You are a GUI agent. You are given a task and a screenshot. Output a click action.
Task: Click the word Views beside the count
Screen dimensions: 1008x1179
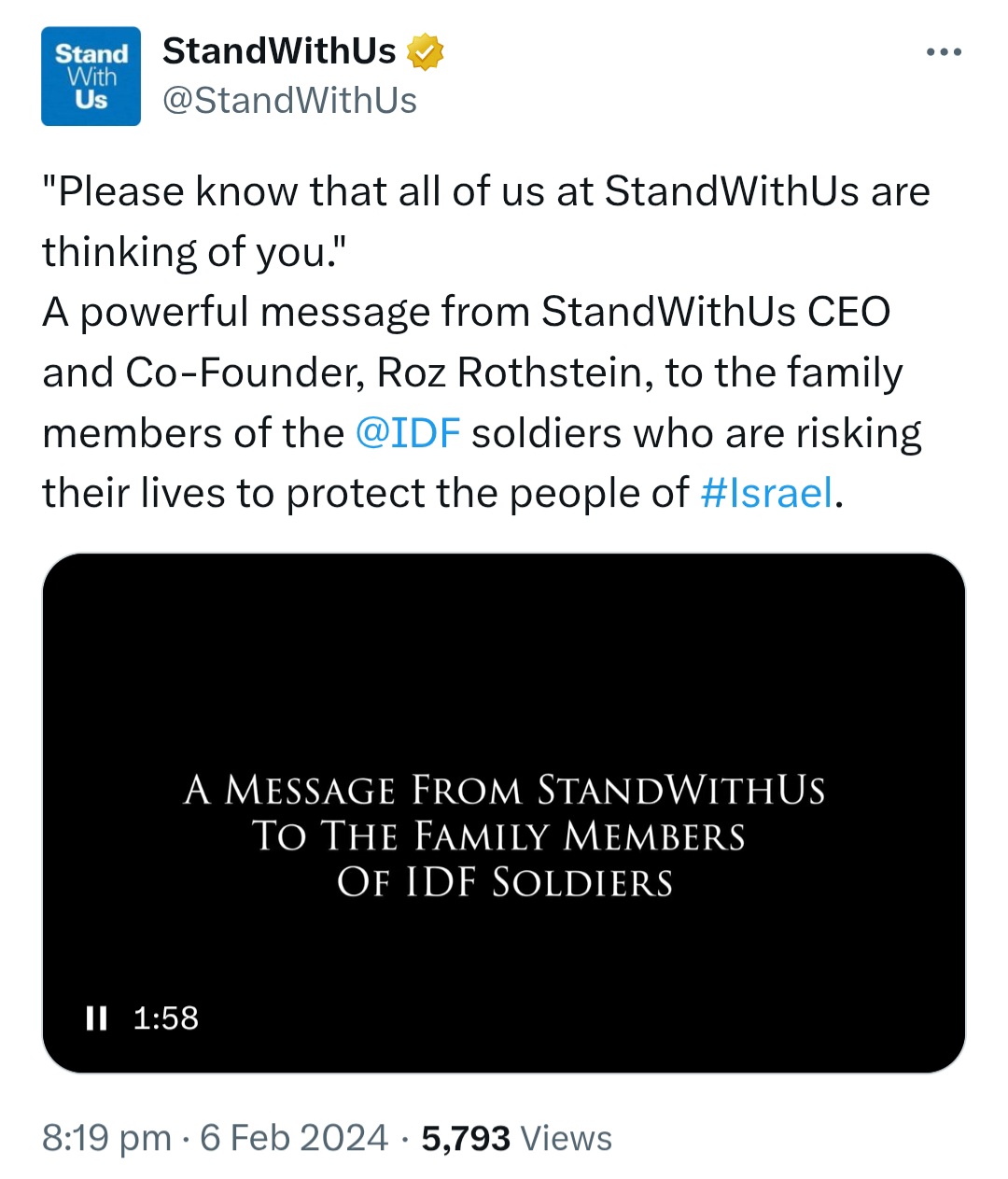tap(567, 1138)
